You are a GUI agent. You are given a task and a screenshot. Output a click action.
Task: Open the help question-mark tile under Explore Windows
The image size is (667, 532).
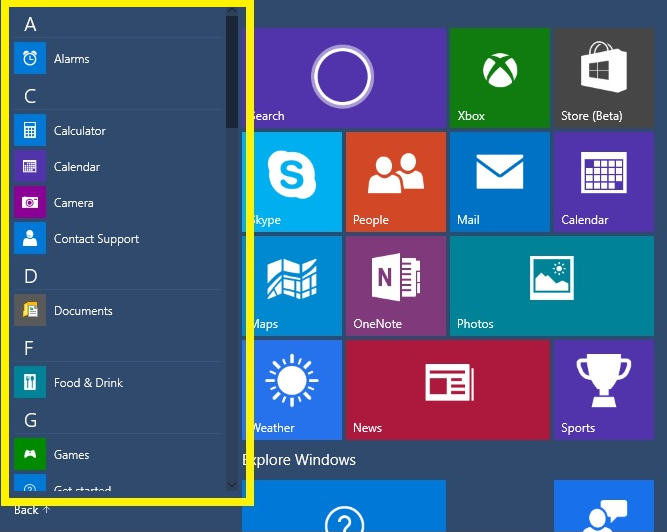pyautogui.click(x=344, y=506)
